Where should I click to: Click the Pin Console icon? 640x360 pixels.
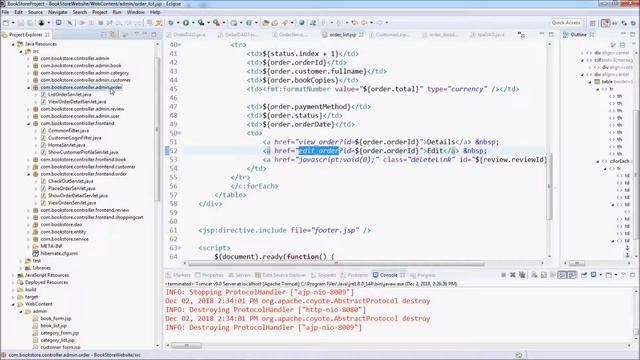click(x=584, y=275)
